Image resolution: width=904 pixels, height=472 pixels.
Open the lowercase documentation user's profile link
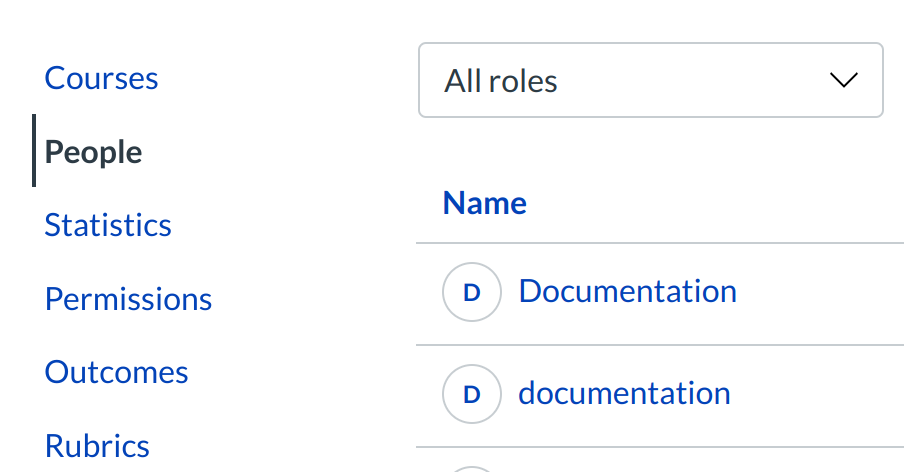pos(624,393)
